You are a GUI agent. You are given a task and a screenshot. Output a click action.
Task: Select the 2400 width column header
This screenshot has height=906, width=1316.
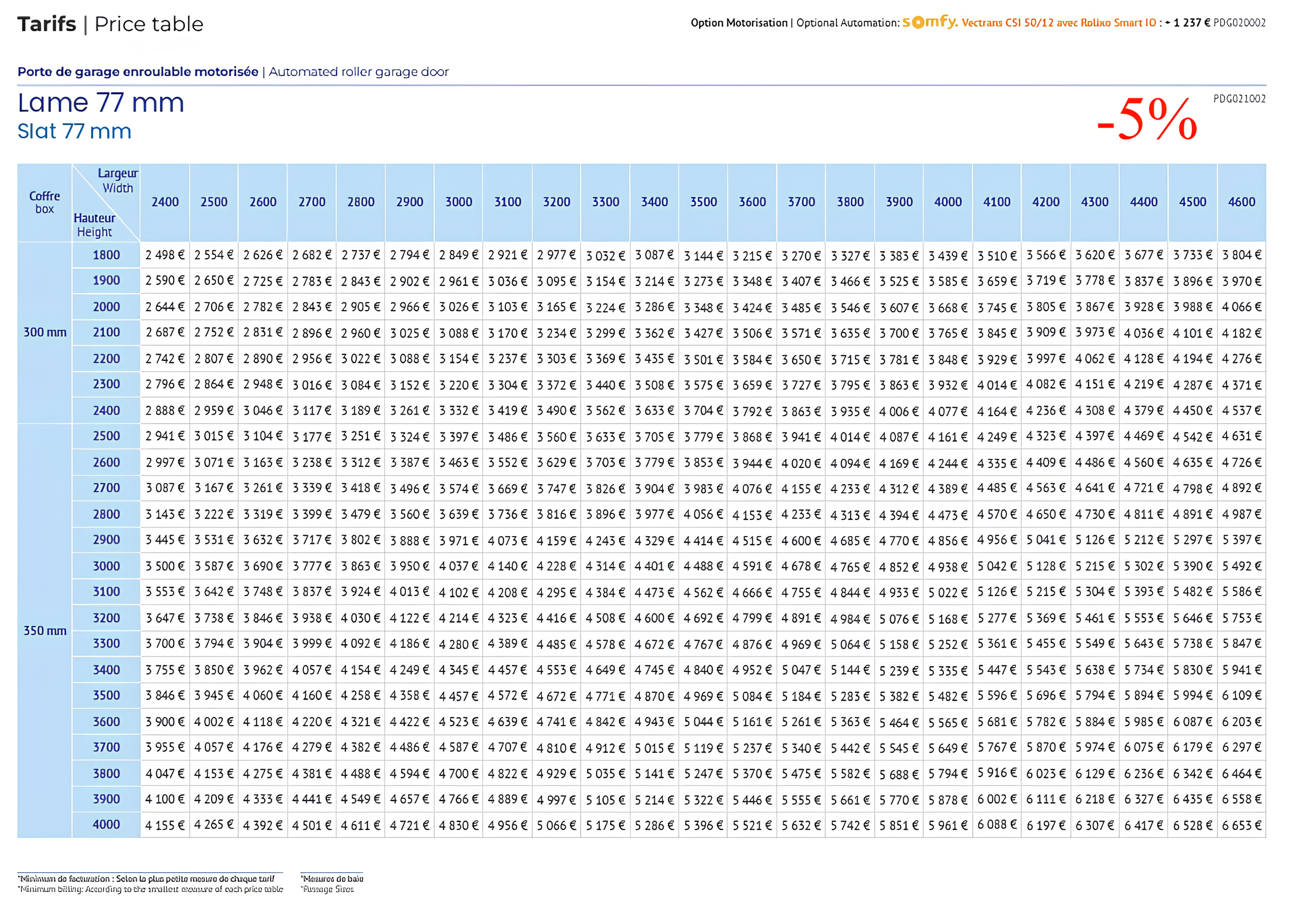click(165, 202)
